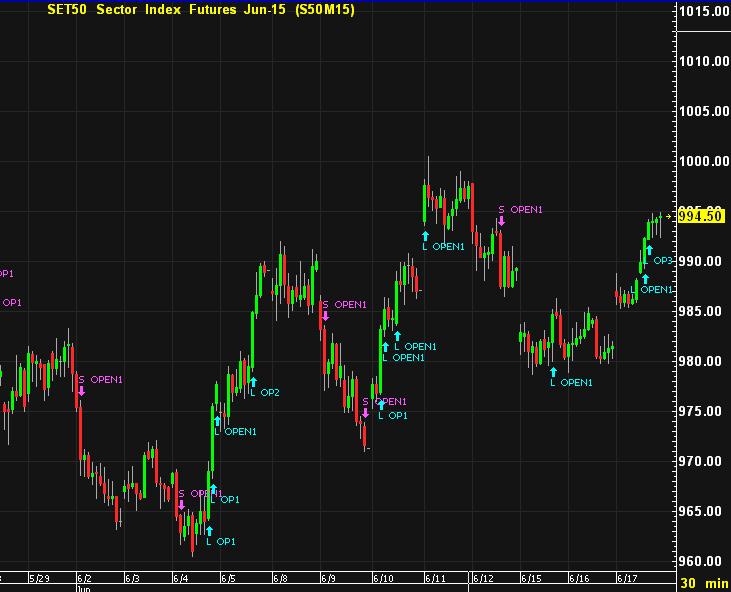
Task: Select the 5/29 date on time axis
Action: point(40,578)
